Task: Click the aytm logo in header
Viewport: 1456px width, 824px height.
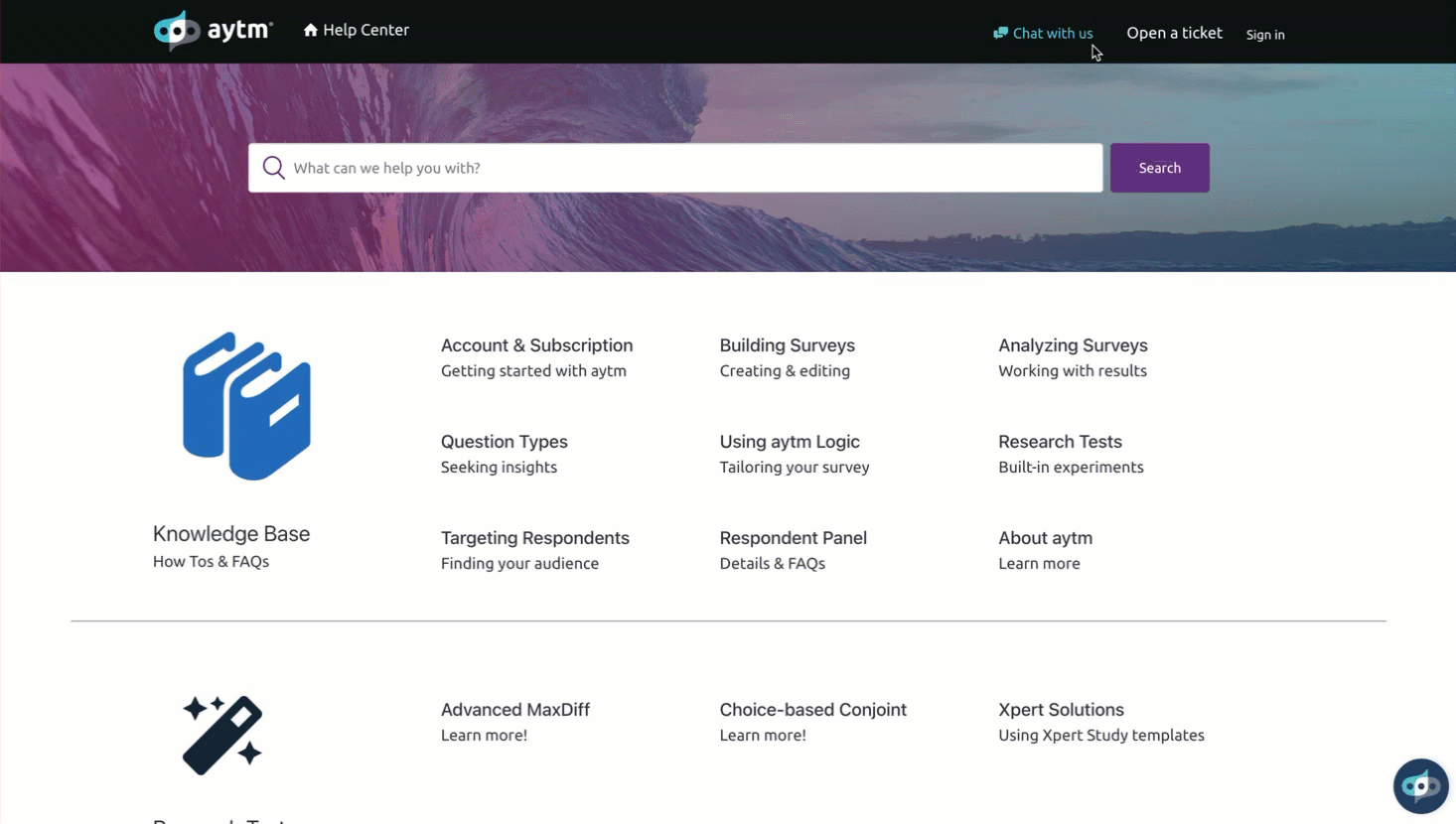Action: click(213, 31)
